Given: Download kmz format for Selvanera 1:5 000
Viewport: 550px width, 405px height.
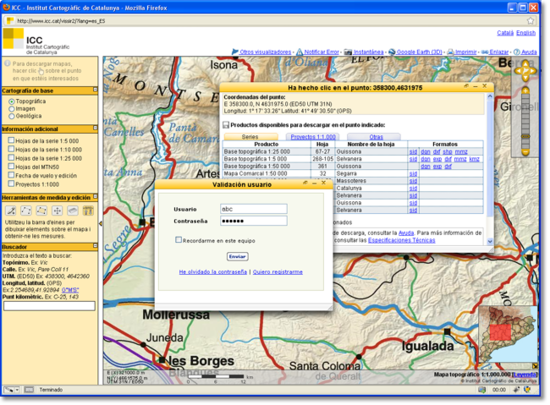Looking at the screenshot, I should tap(474, 159).
